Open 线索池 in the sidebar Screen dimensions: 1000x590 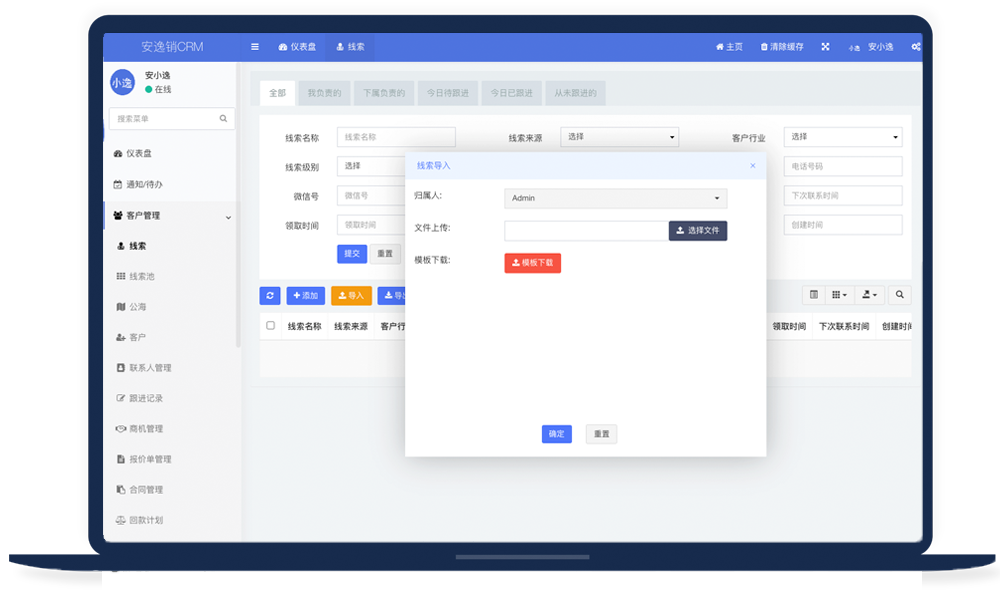(x=136, y=276)
